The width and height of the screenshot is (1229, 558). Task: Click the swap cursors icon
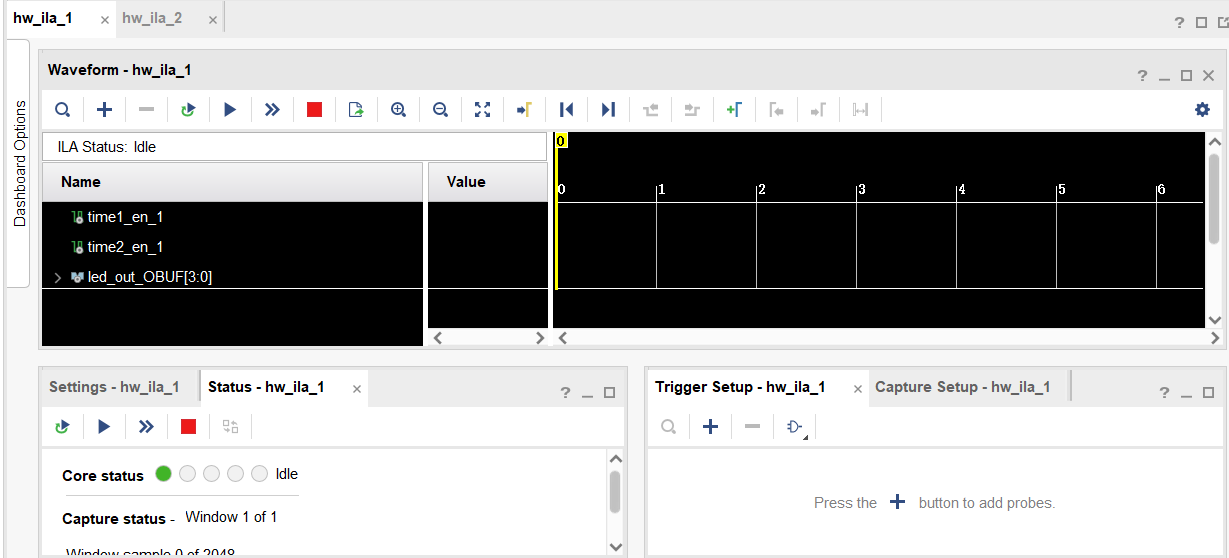[x=860, y=110]
